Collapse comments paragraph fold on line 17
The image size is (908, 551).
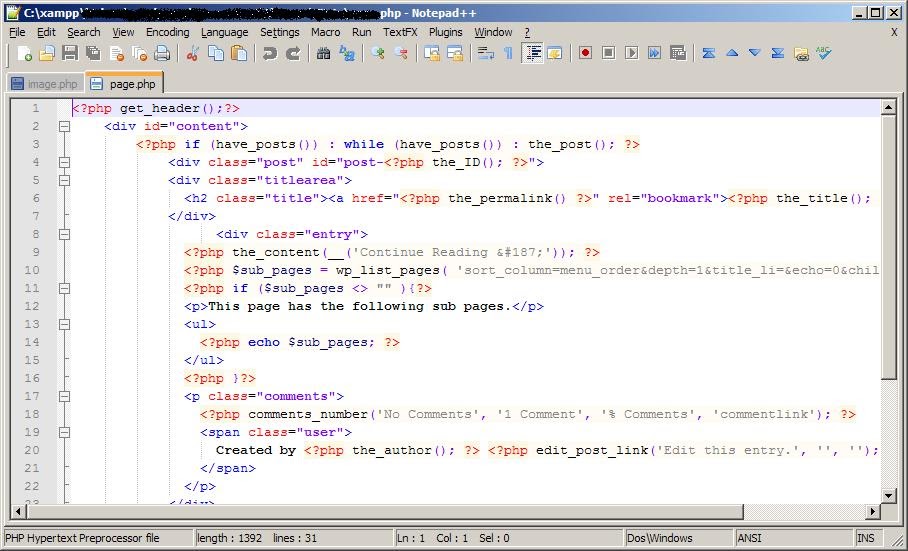(64, 396)
